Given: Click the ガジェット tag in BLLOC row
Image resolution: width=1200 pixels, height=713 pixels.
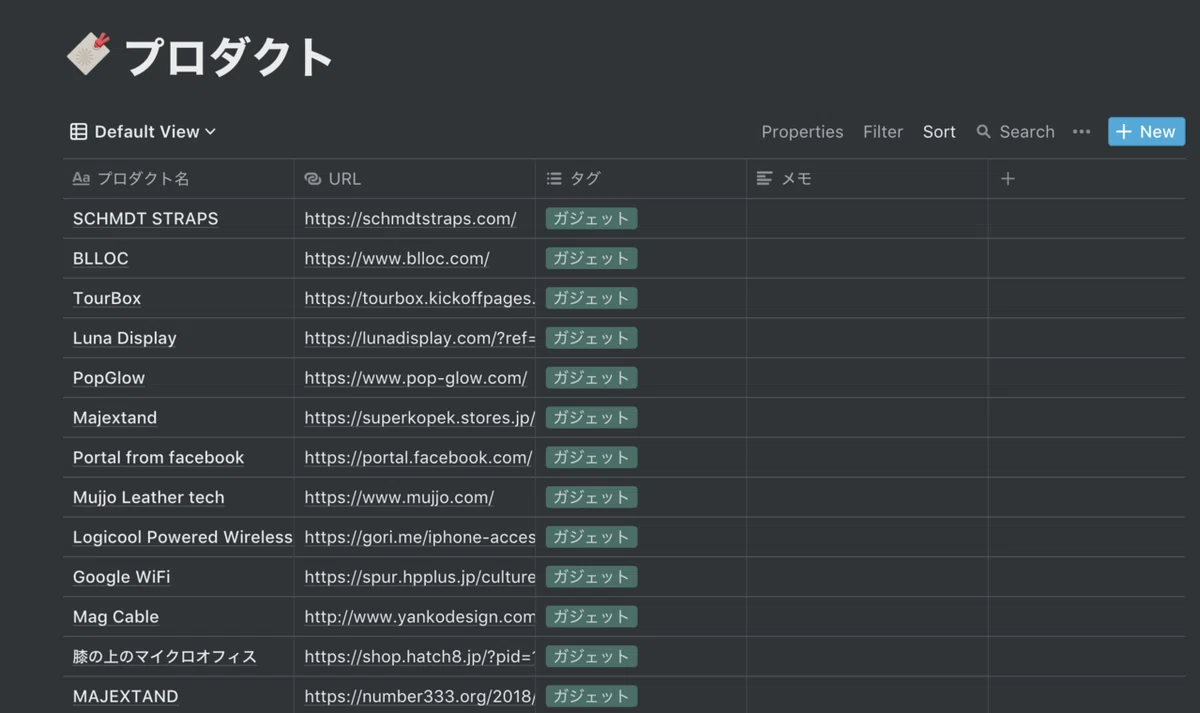Looking at the screenshot, I should (x=591, y=259).
